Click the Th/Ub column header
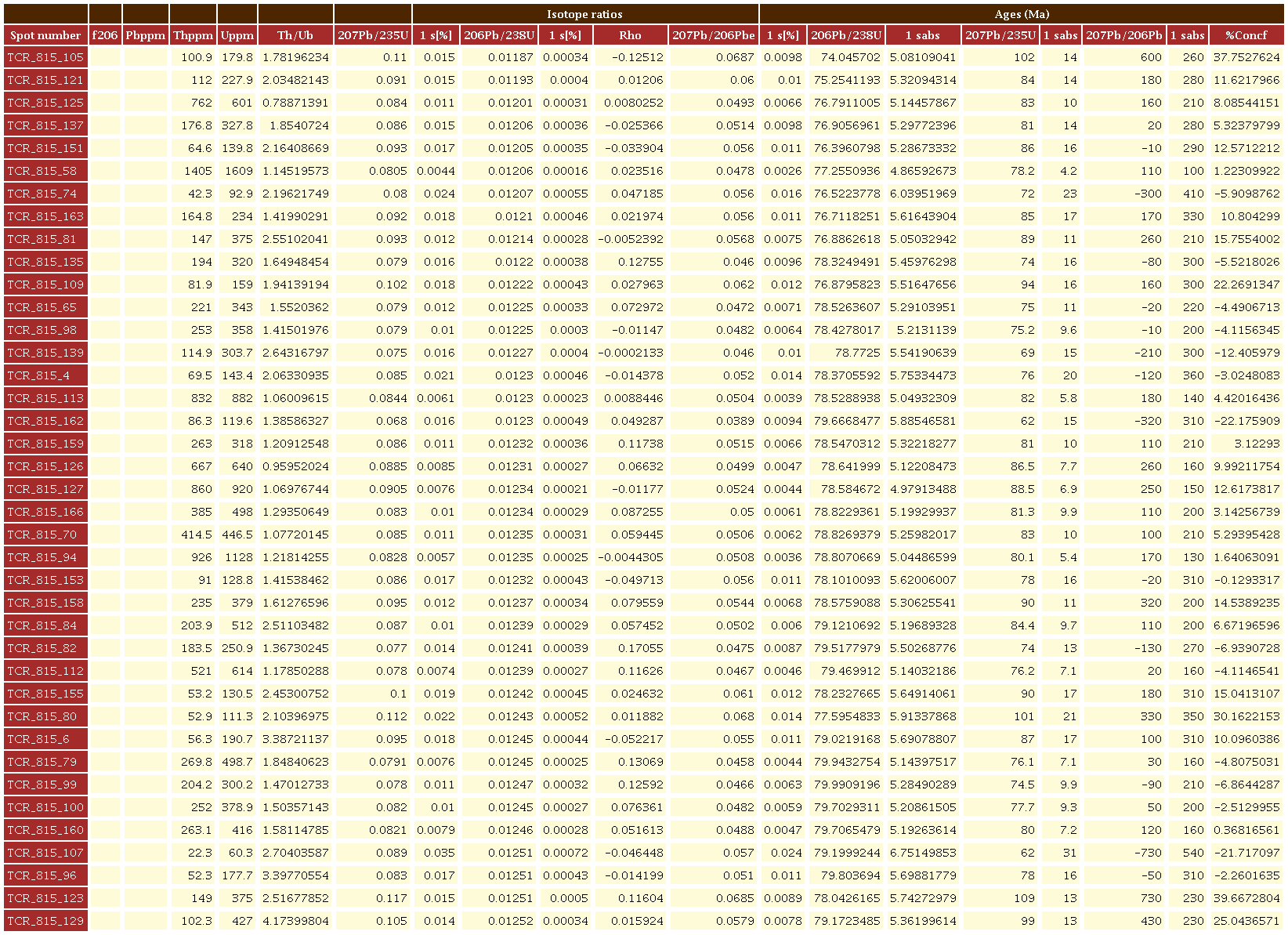The width and height of the screenshot is (1288, 935). point(295,35)
